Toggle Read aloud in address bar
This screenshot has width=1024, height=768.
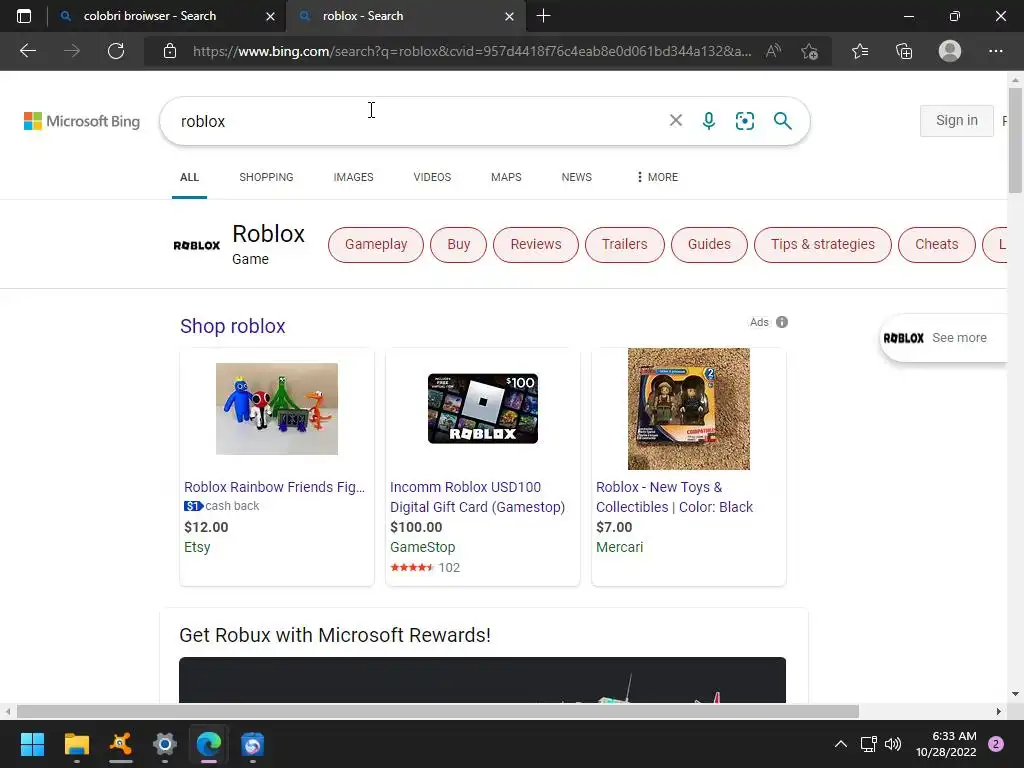coord(773,51)
